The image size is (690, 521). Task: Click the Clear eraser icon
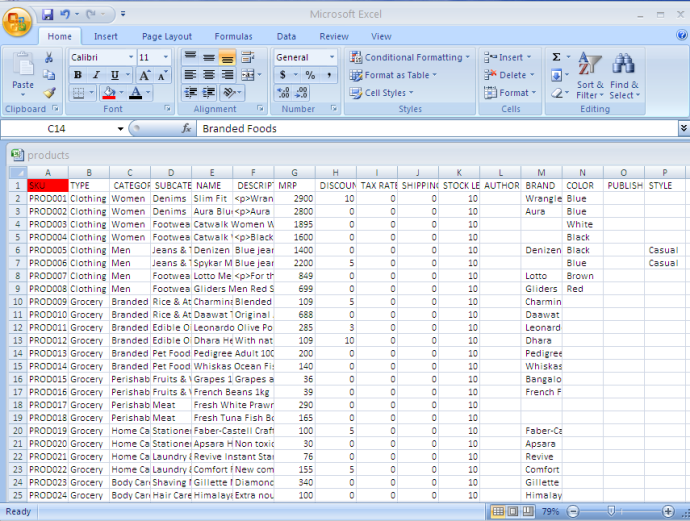click(x=557, y=93)
